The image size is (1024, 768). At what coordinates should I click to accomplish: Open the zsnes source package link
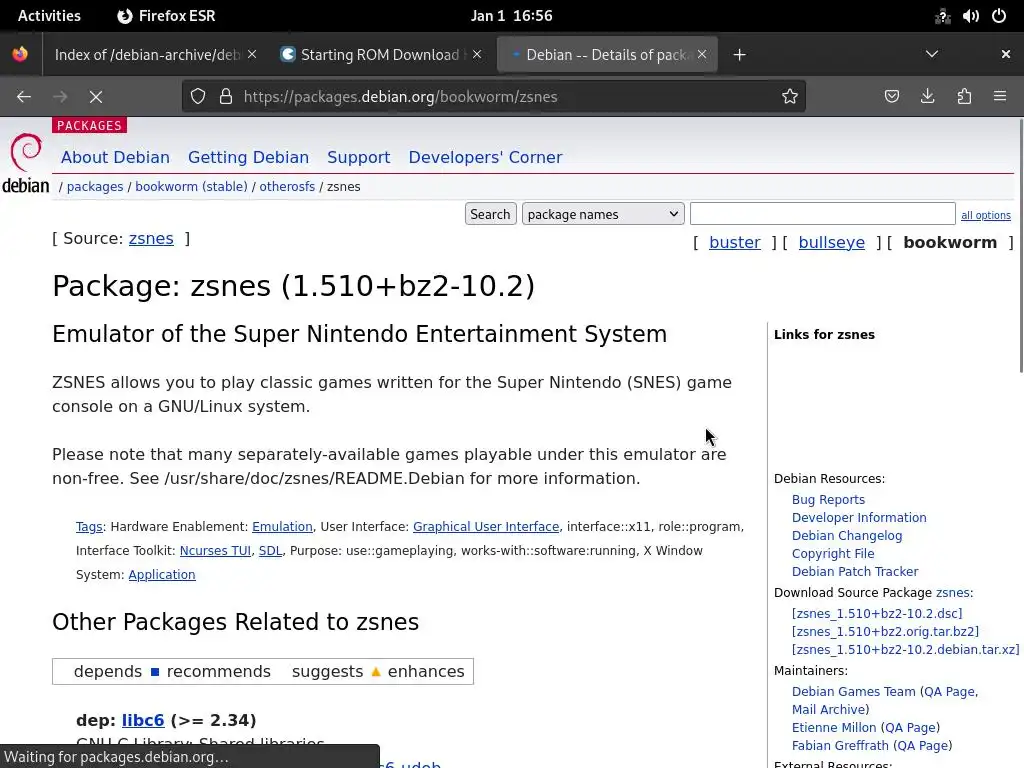tap(151, 238)
